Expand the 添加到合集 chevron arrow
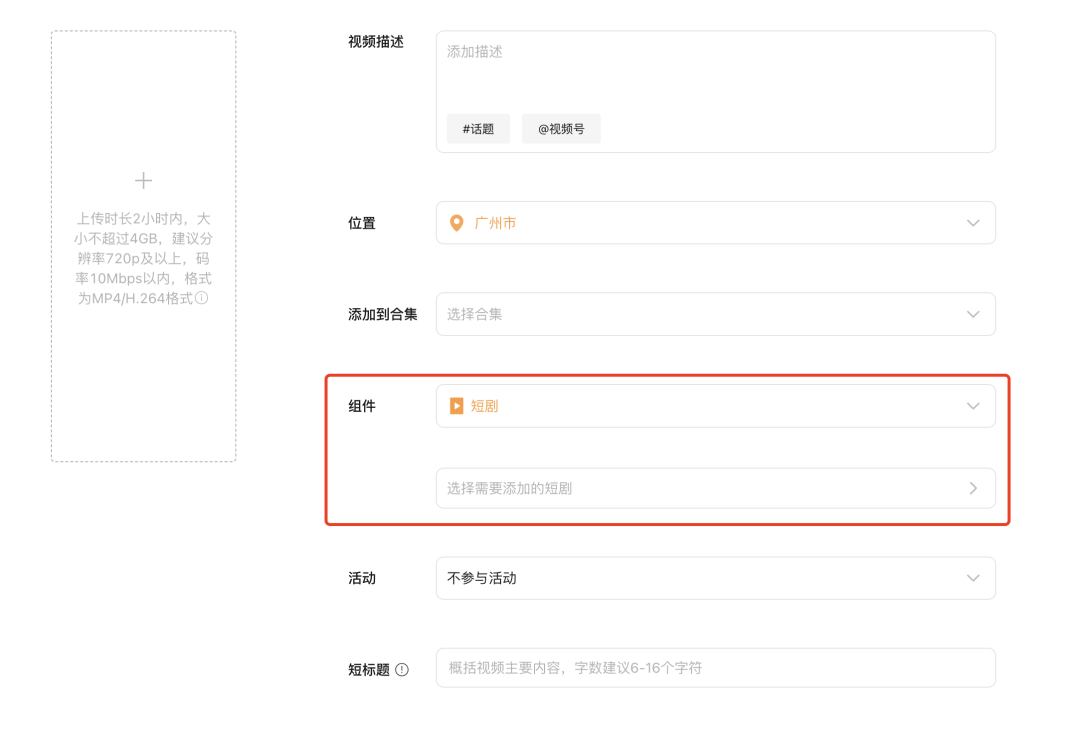The height and width of the screenshot is (731, 1080). (x=973, y=314)
